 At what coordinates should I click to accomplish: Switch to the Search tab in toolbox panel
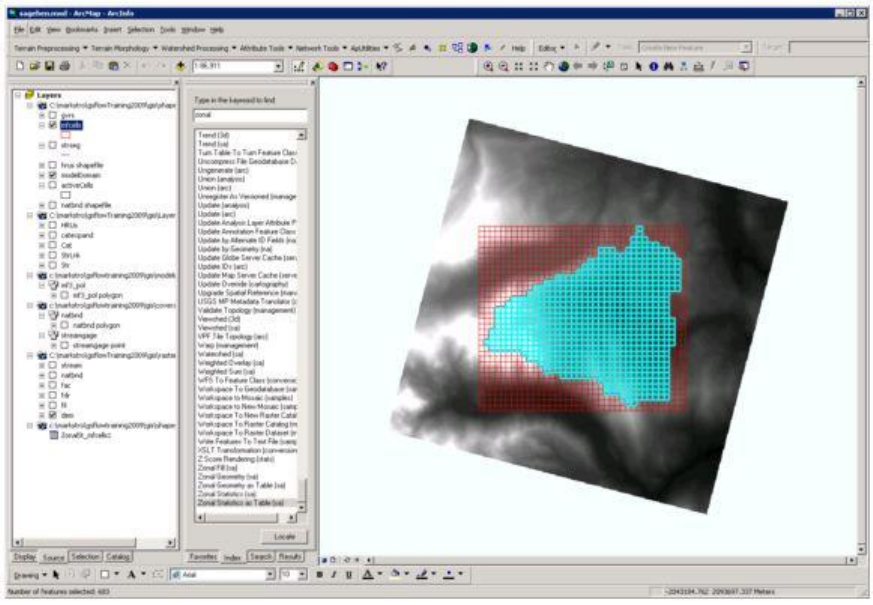[261, 557]
